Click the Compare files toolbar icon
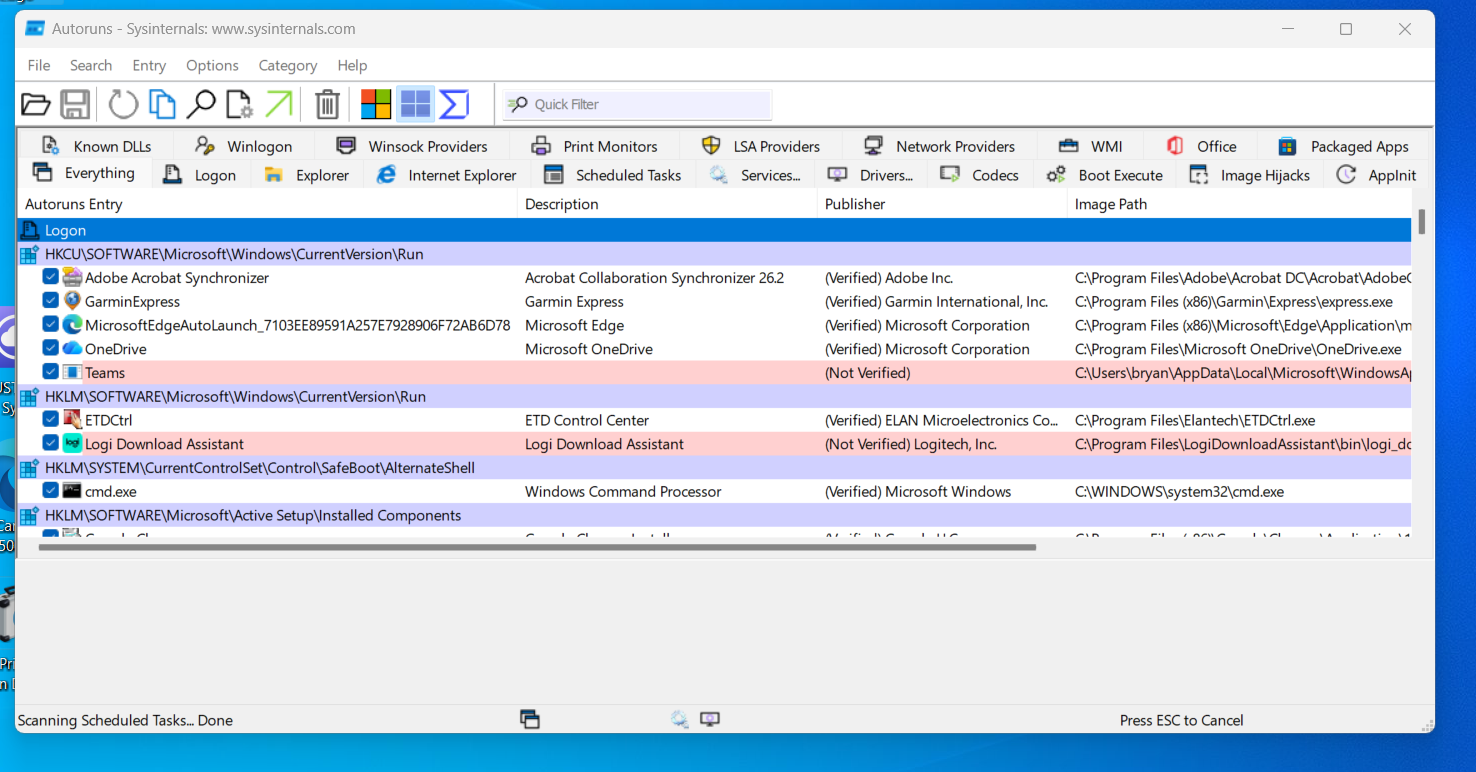 [162, 104]
